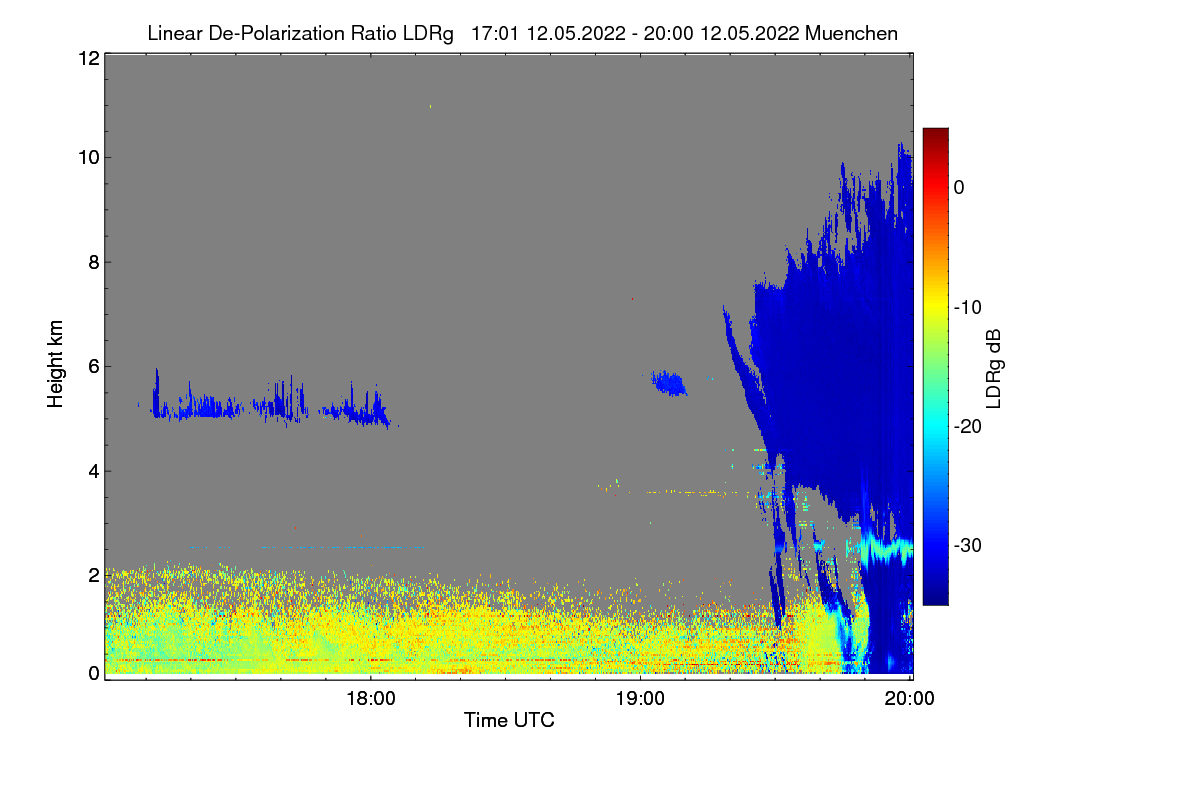Click the '8' height tick label

(x=92, y=262)
